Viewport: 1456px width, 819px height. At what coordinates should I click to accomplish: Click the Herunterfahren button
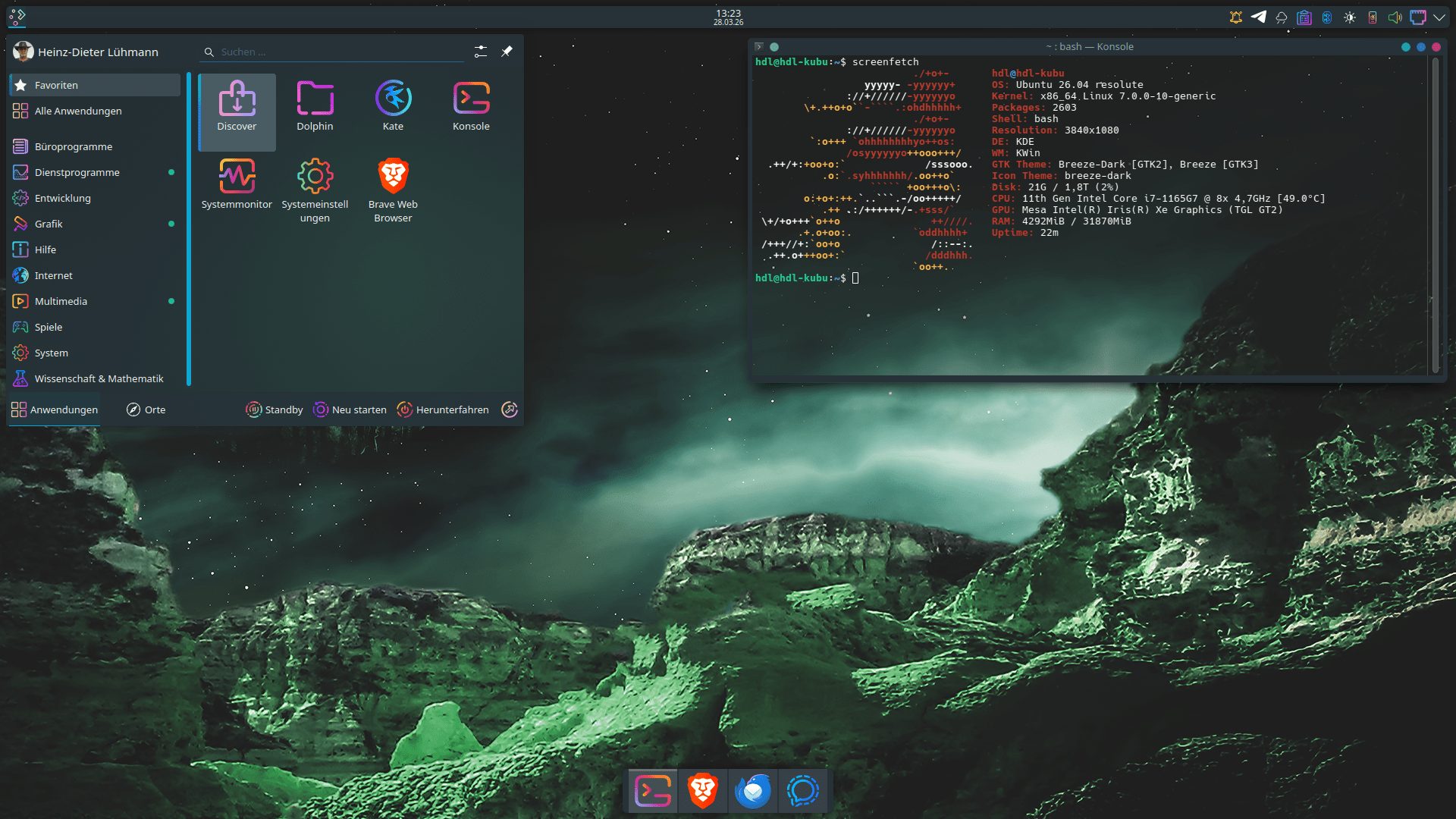point(443,409)
